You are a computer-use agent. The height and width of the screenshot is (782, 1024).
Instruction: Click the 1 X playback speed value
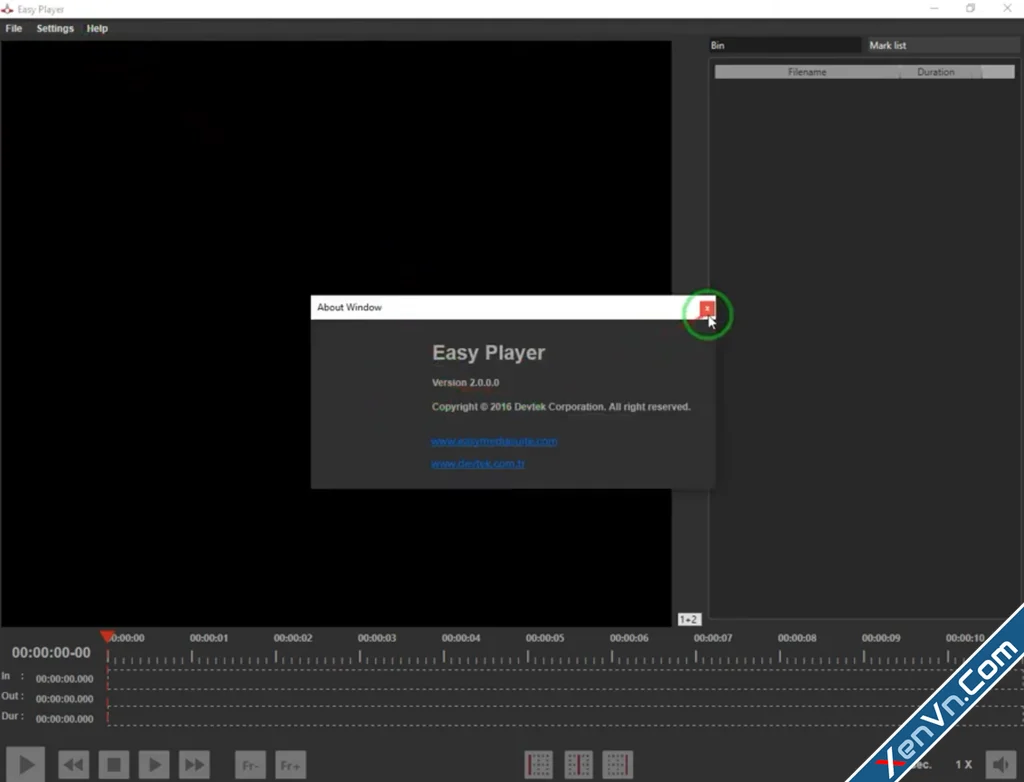coord(963,764)
